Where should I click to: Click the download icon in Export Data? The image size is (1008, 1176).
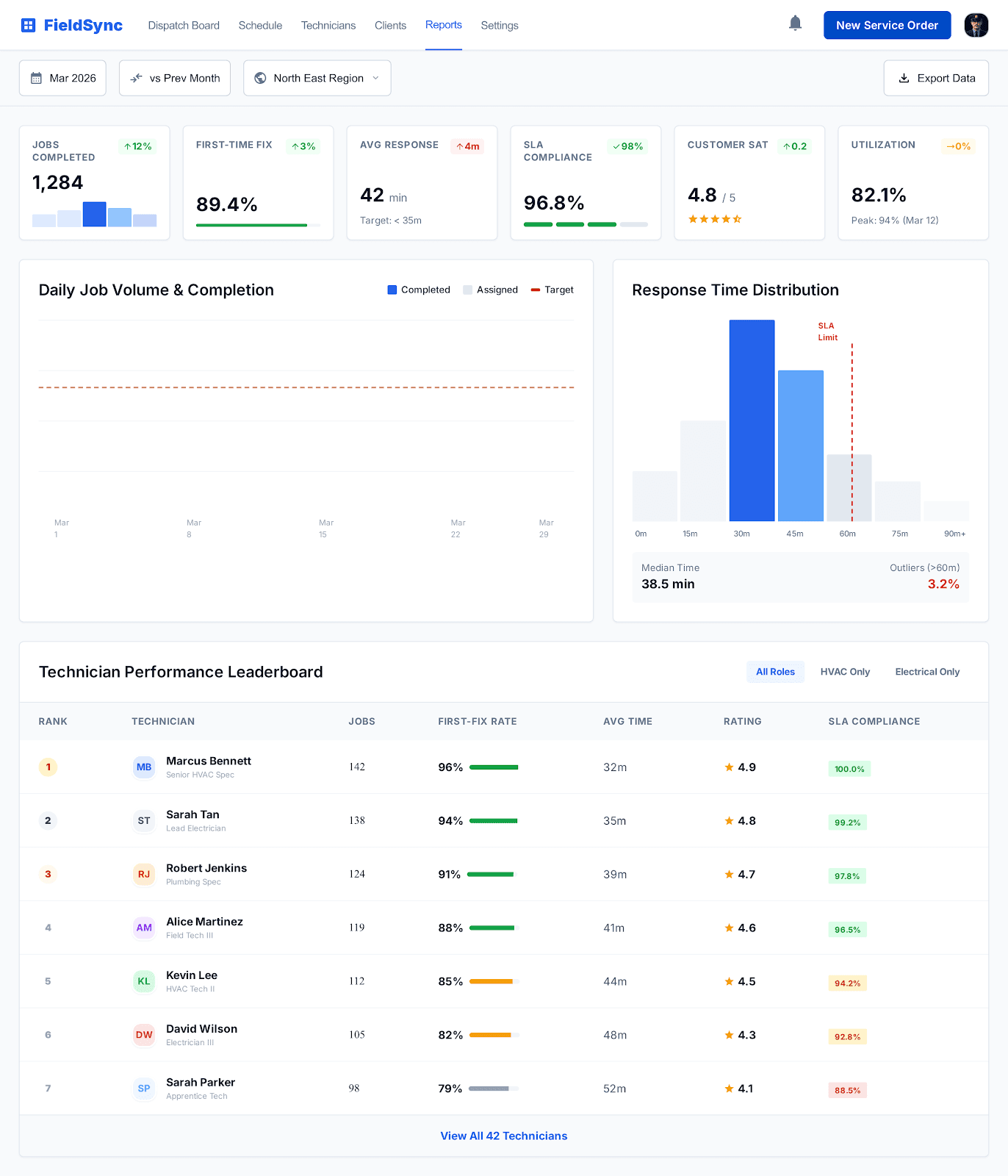[904, 79]
